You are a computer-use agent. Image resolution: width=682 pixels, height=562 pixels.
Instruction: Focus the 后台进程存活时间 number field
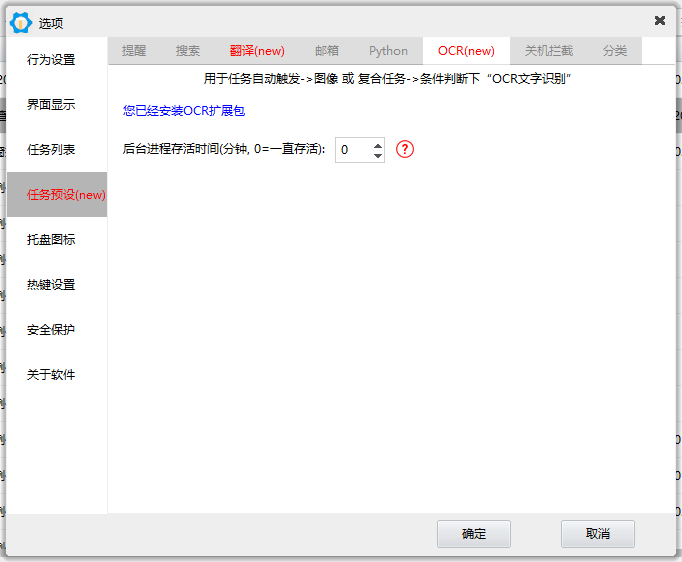coord(360,150)
